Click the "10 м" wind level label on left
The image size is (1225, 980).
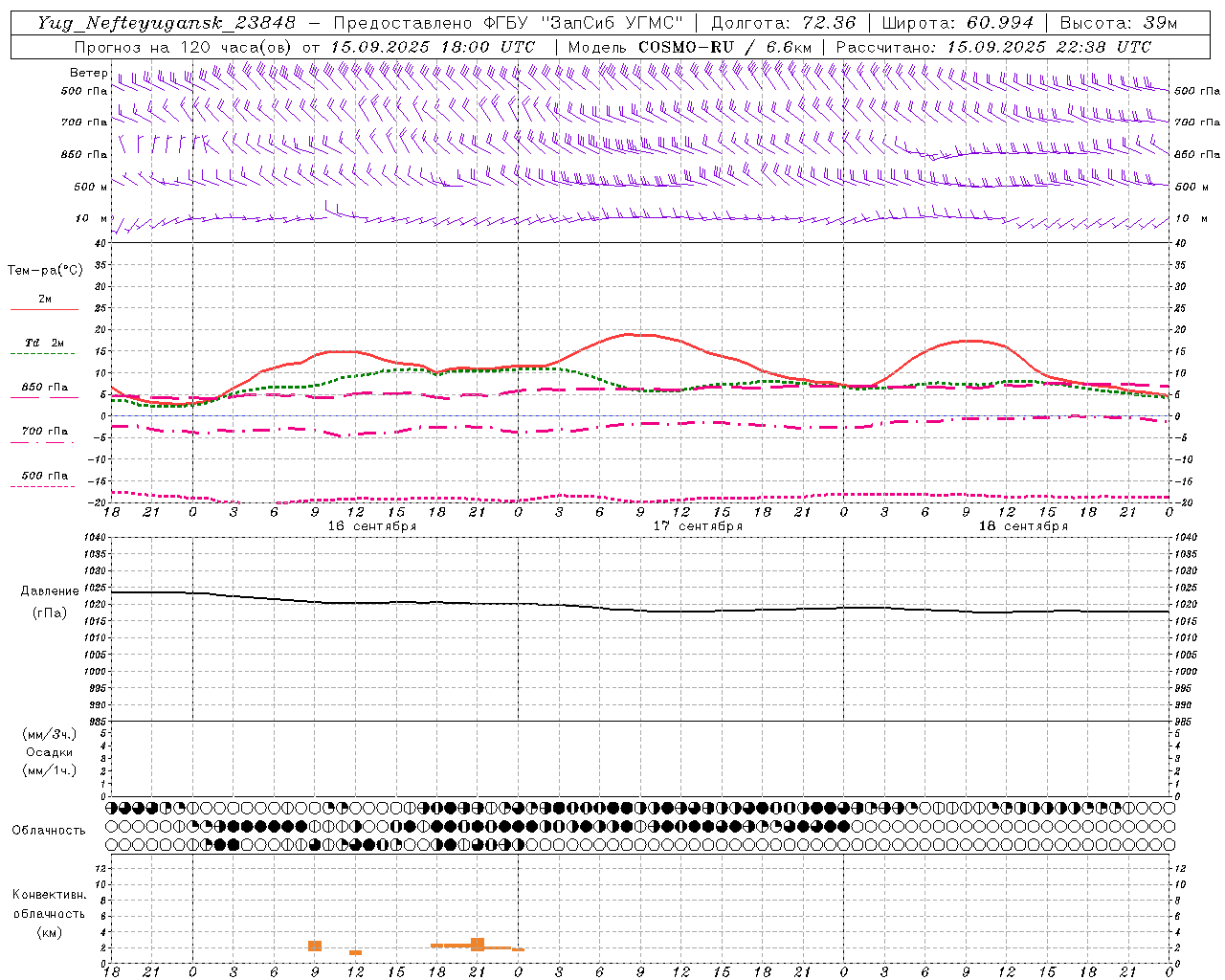tap(92, 218)
